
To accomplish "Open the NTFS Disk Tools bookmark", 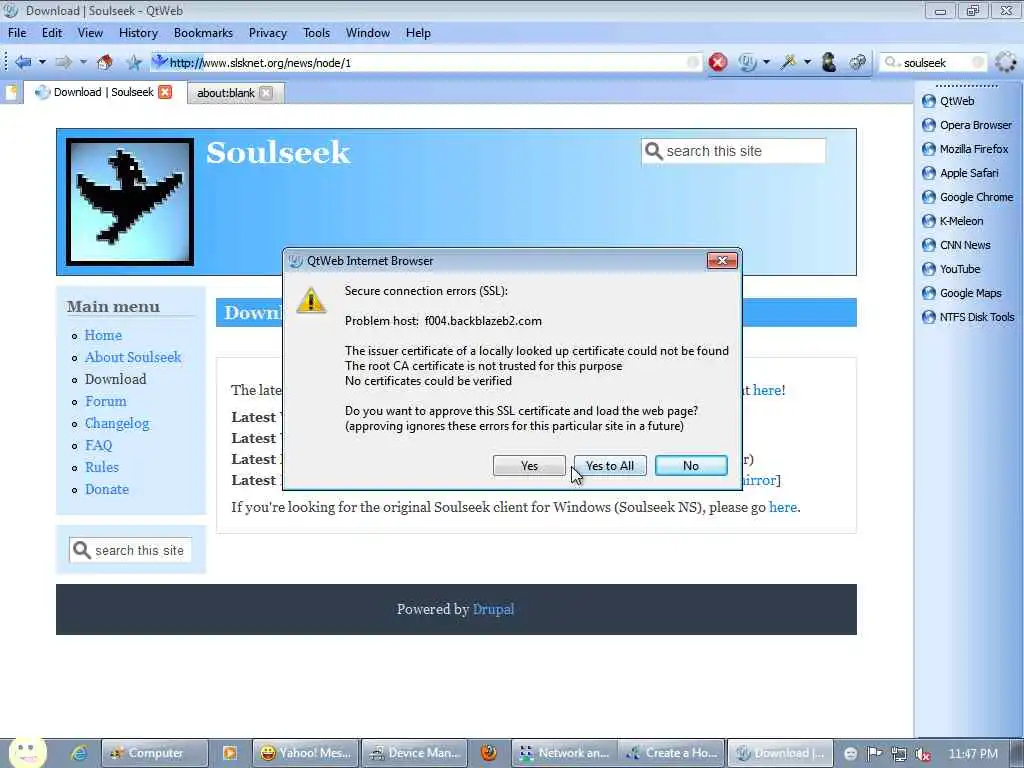I will point(968,317).
